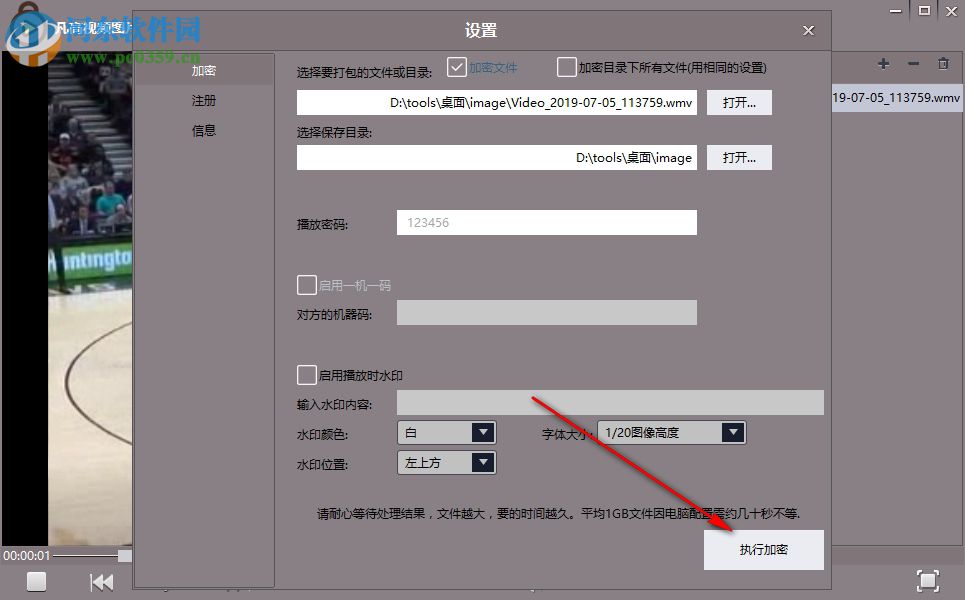Enable 加密目录下所有文件 option

565,66
